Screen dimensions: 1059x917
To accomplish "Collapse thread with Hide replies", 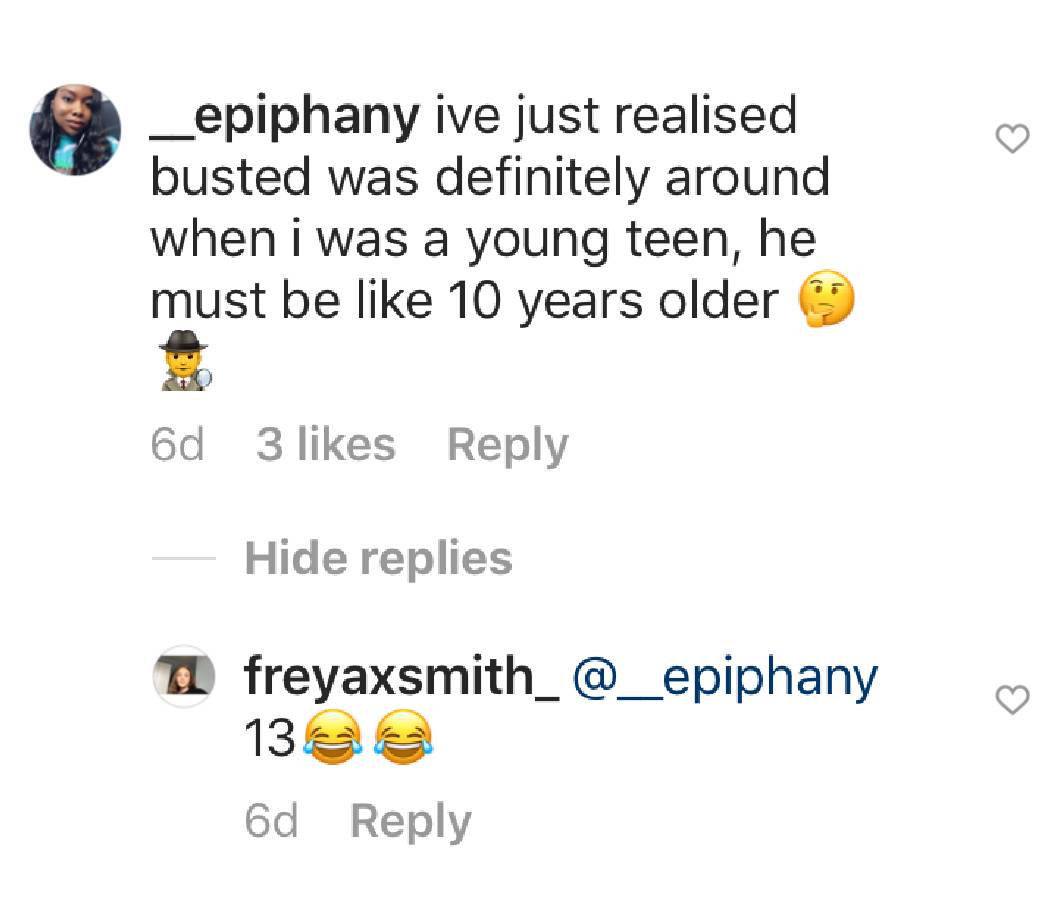I will [378, 559].
